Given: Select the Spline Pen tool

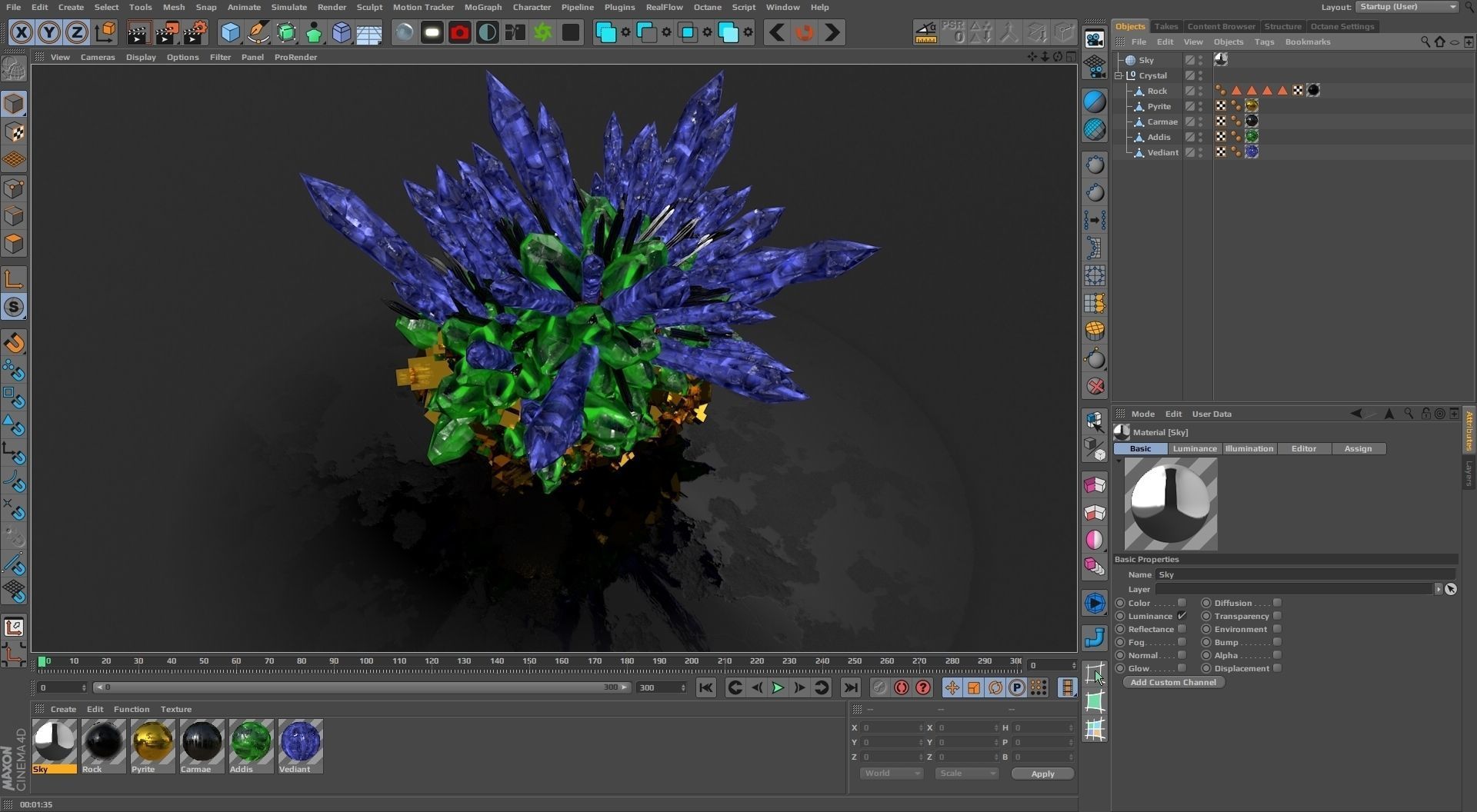Looking at the screenshot, I should [258, 32].
